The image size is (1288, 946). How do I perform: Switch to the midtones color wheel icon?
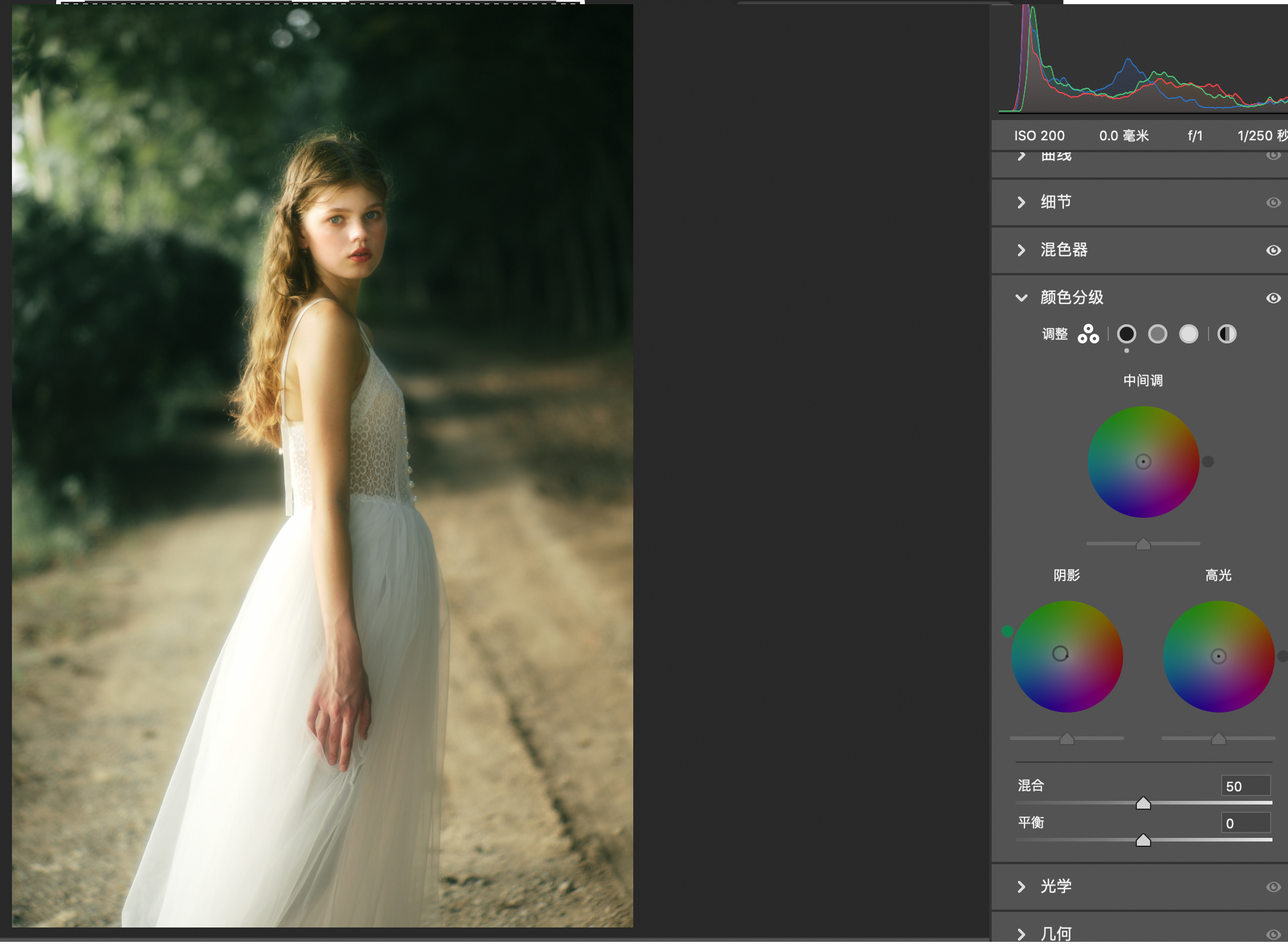point(1157,334)
